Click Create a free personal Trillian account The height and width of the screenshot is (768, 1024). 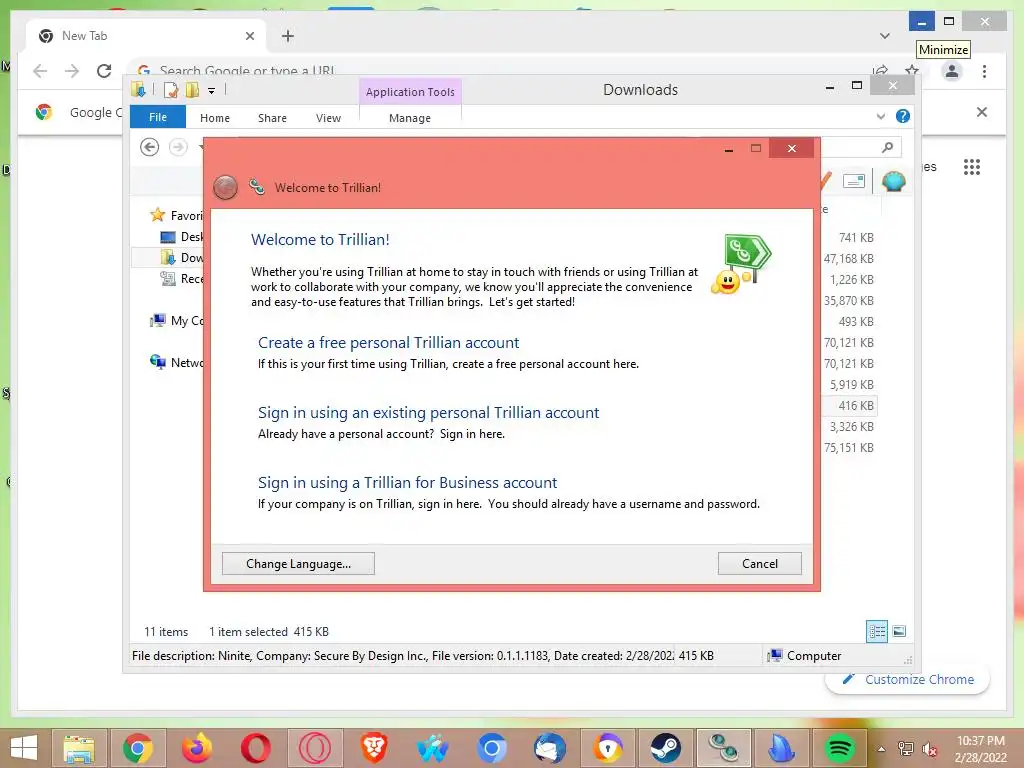click(x=389, y=343)
